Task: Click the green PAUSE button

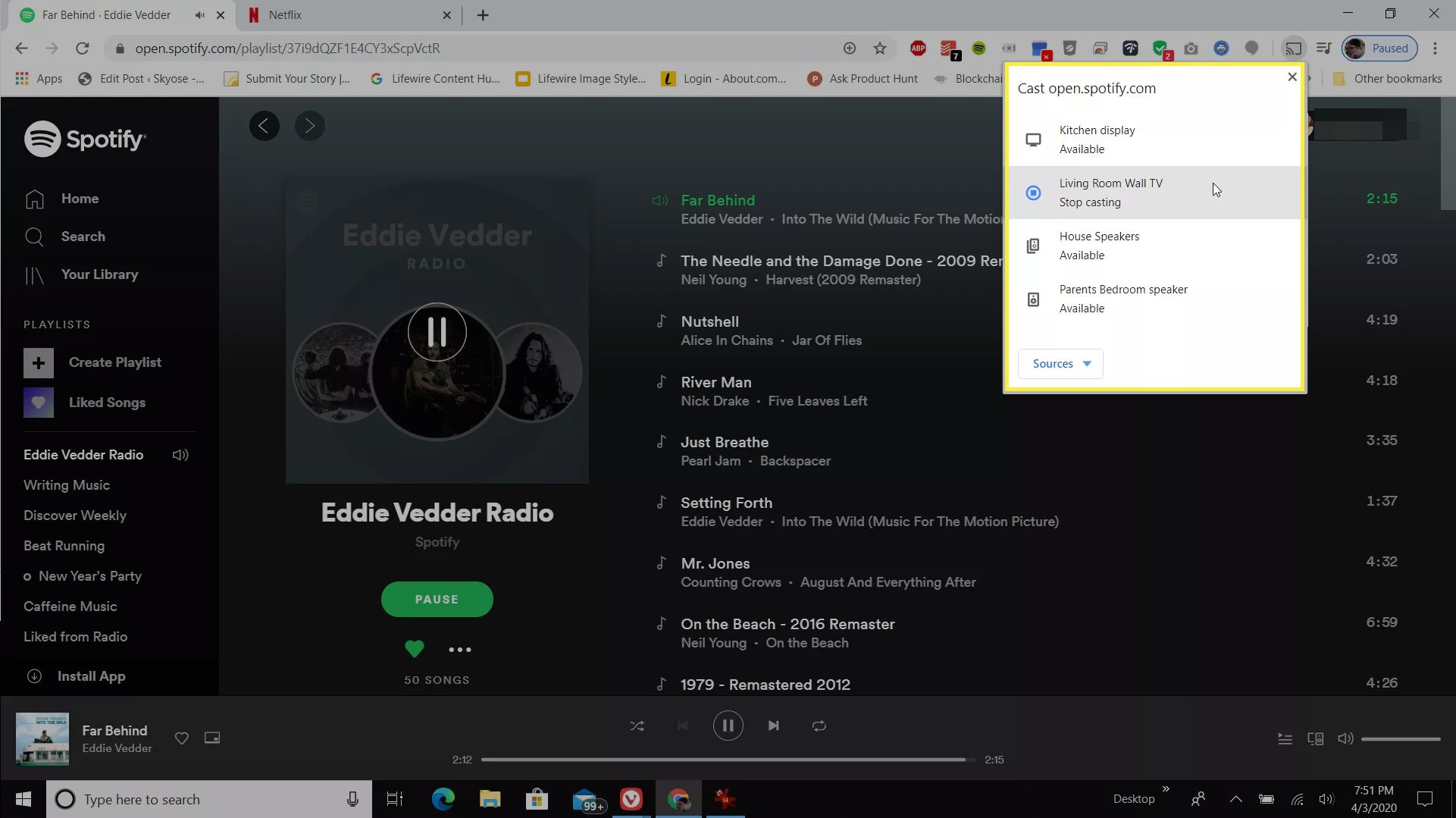Action: click(437, 600)
